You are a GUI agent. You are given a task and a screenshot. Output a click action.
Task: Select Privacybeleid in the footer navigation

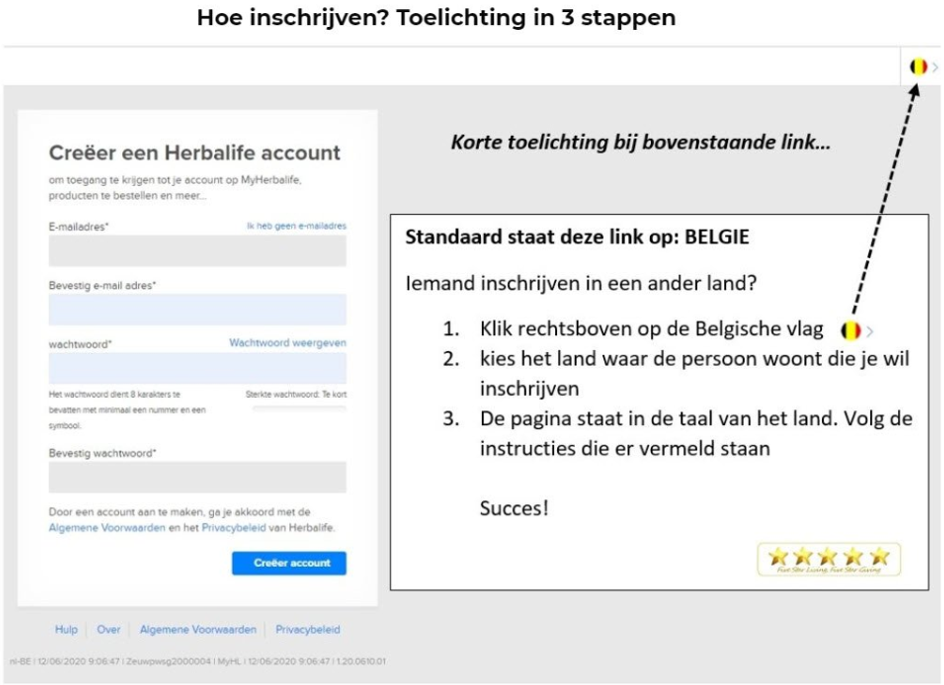(308, 630)
